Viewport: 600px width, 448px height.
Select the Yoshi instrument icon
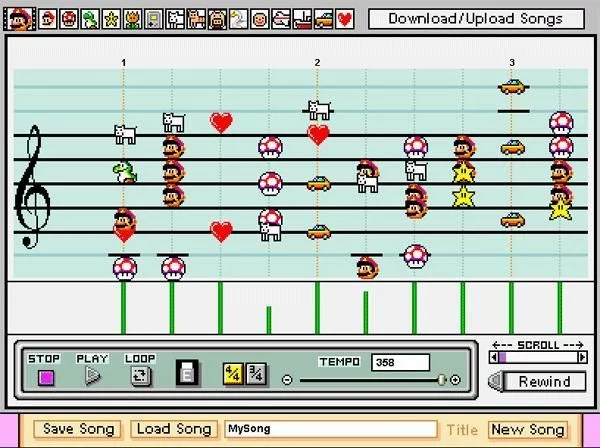pyautogui.click(x=90, y=19)
